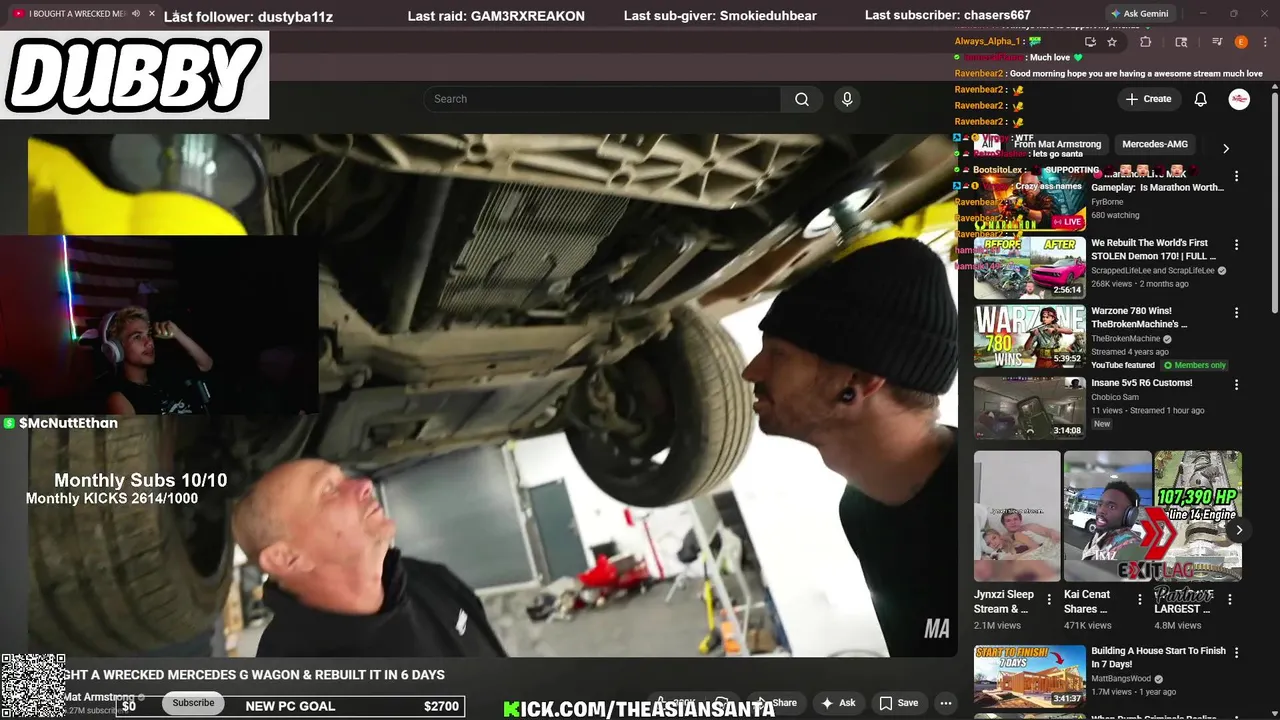
Task: Open the Stolen Demon 170 rebuild thumbnail
Action: tap(1030, 268)
